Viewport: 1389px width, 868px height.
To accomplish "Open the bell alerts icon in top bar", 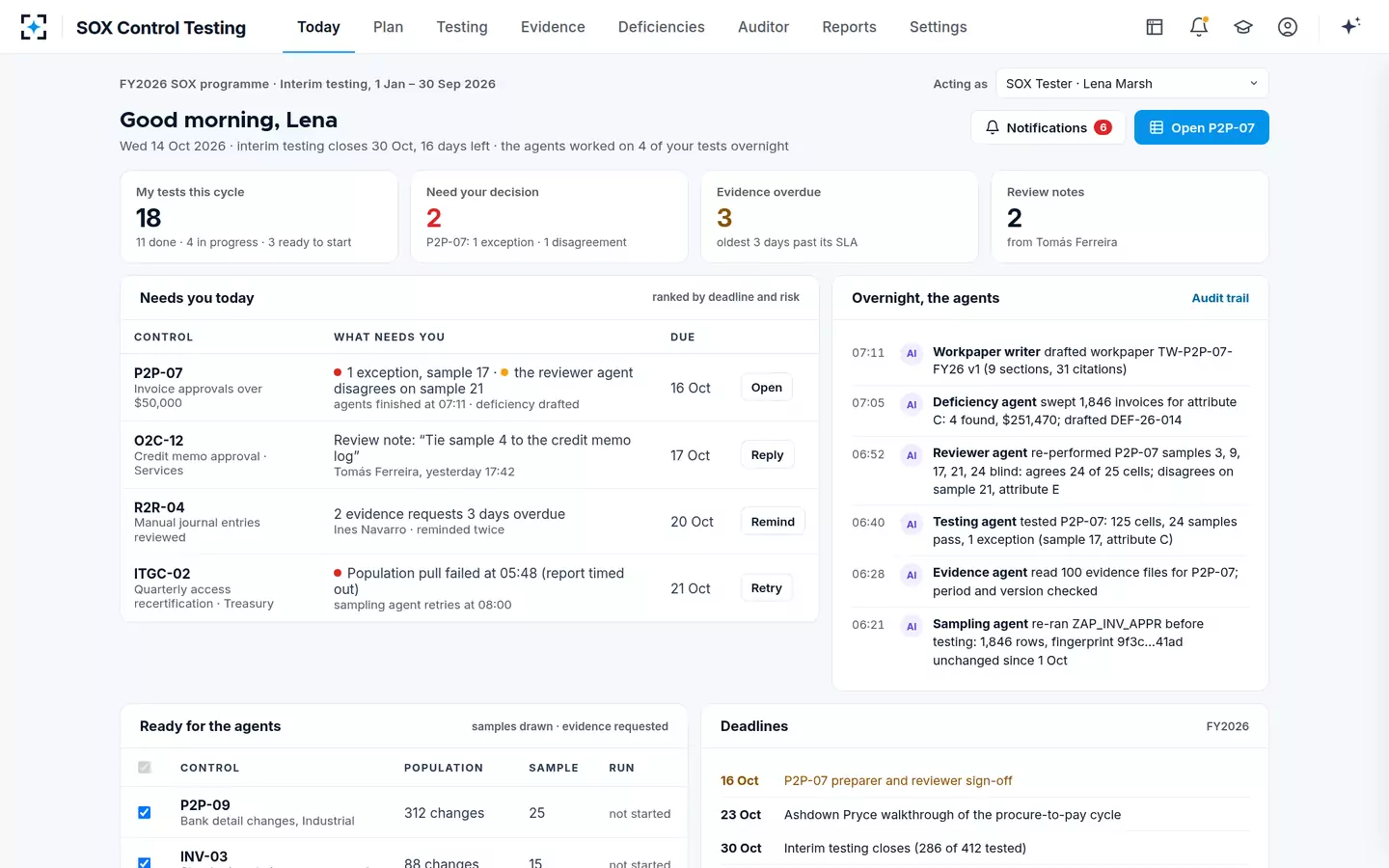I will point(1199,27).
